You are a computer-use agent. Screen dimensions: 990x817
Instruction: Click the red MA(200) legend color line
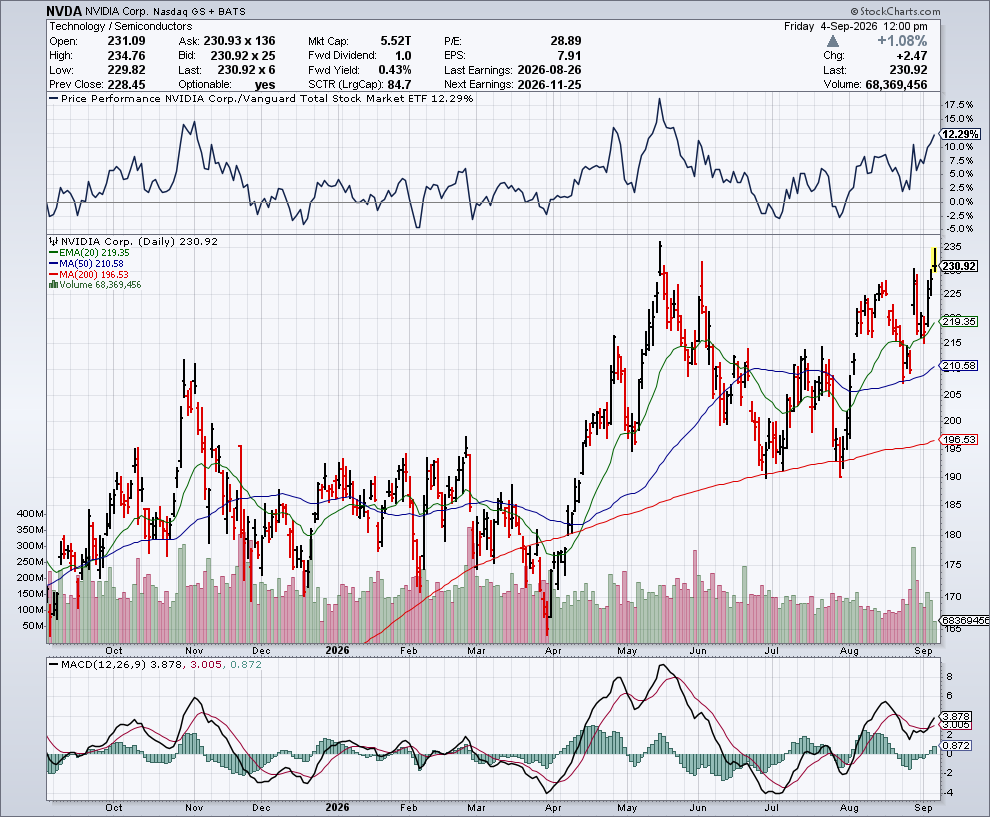(x=54, y=275)
